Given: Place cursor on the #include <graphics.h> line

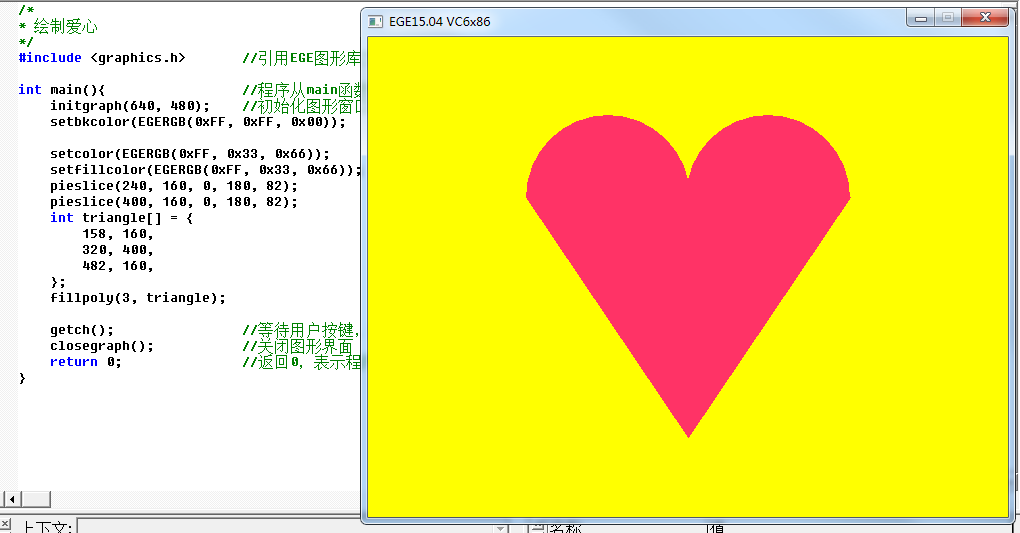Looking at the screenshot, I should tap(102, 58).
